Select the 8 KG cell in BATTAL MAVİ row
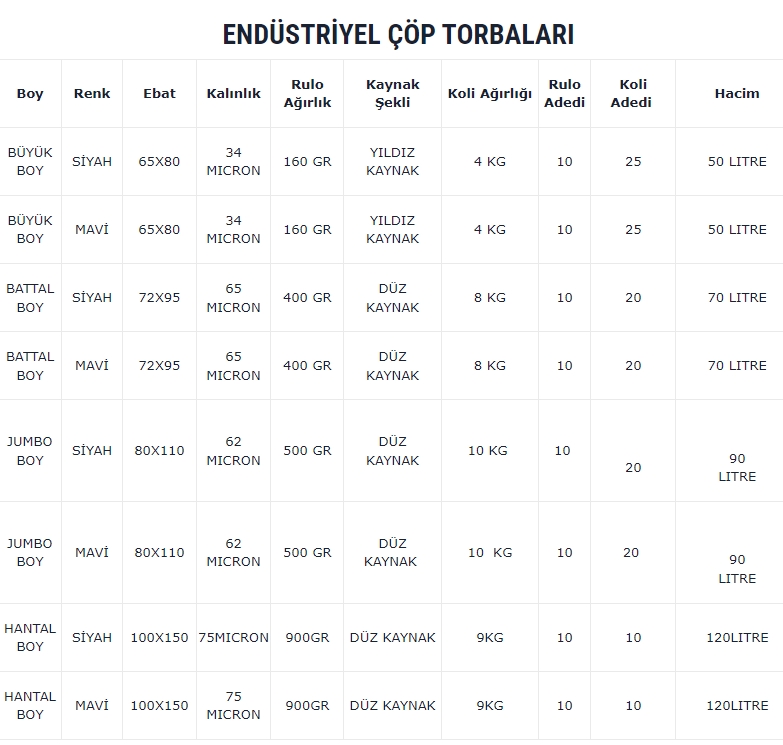Image resolution: width=783 pixels, height=745 pixels. click(x=490, y=366)
